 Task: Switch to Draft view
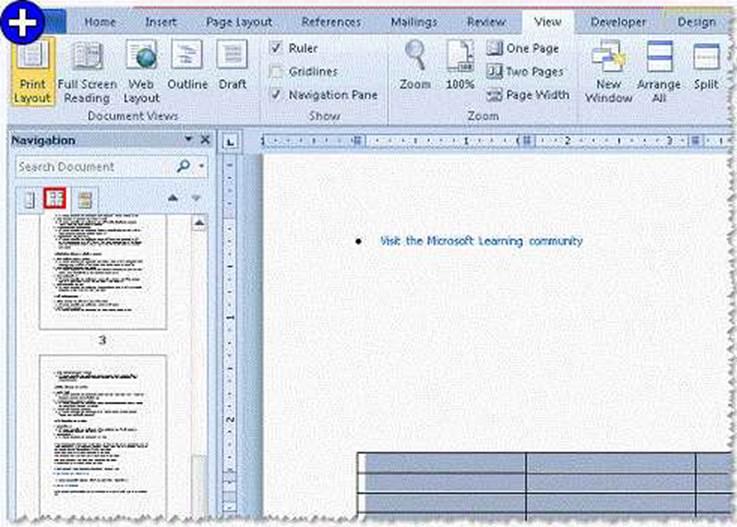click(x=232, y=70)
